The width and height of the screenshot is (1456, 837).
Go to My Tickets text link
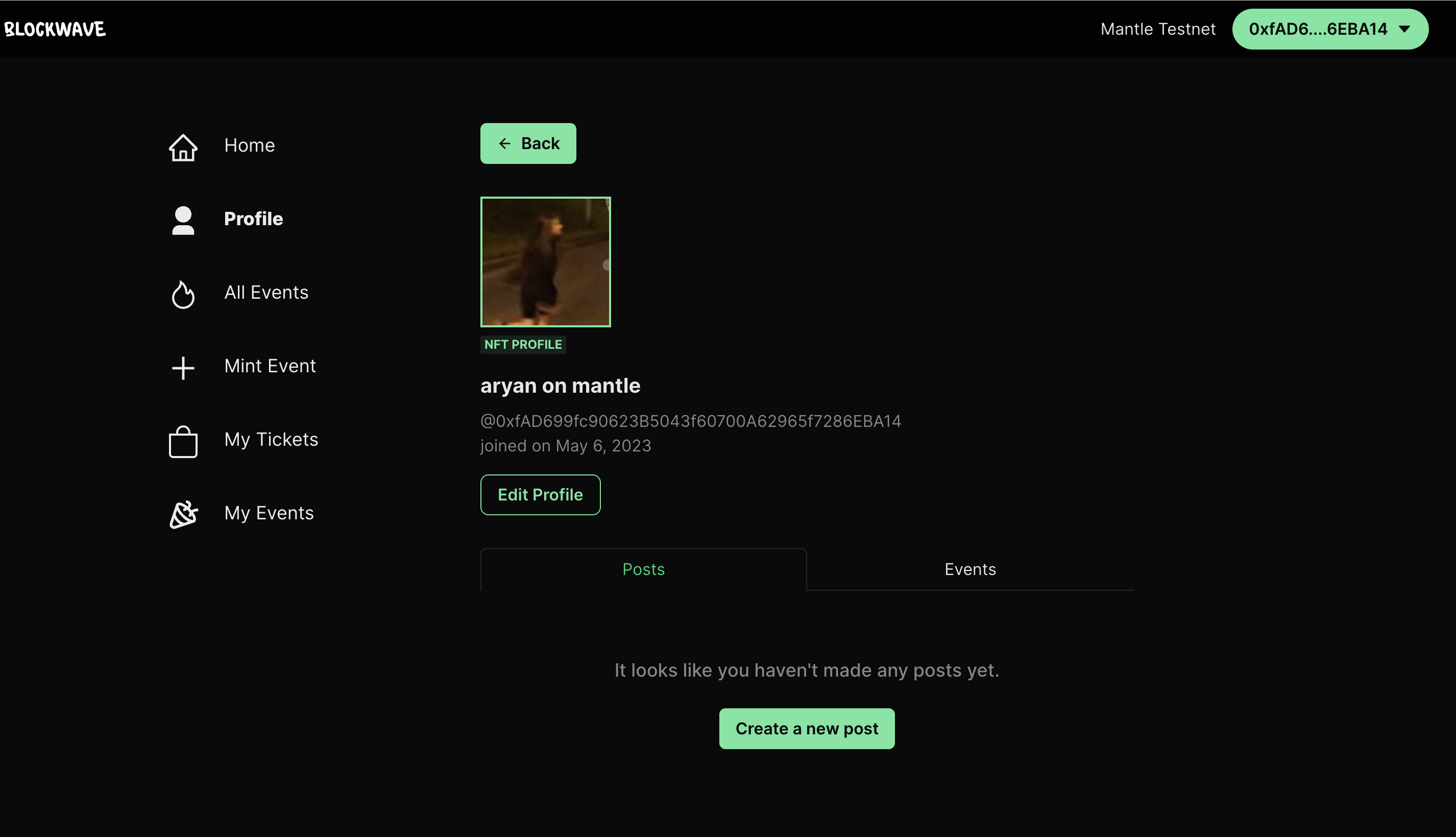[x=271, y=439]
